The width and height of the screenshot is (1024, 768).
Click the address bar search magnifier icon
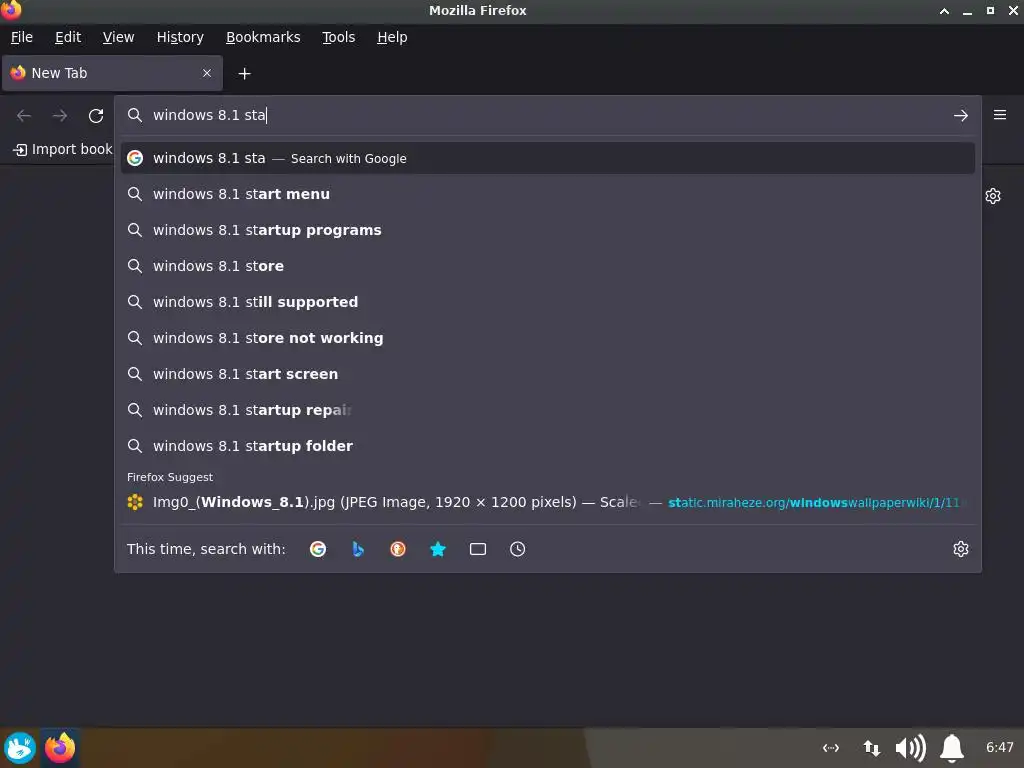(135, 115)
